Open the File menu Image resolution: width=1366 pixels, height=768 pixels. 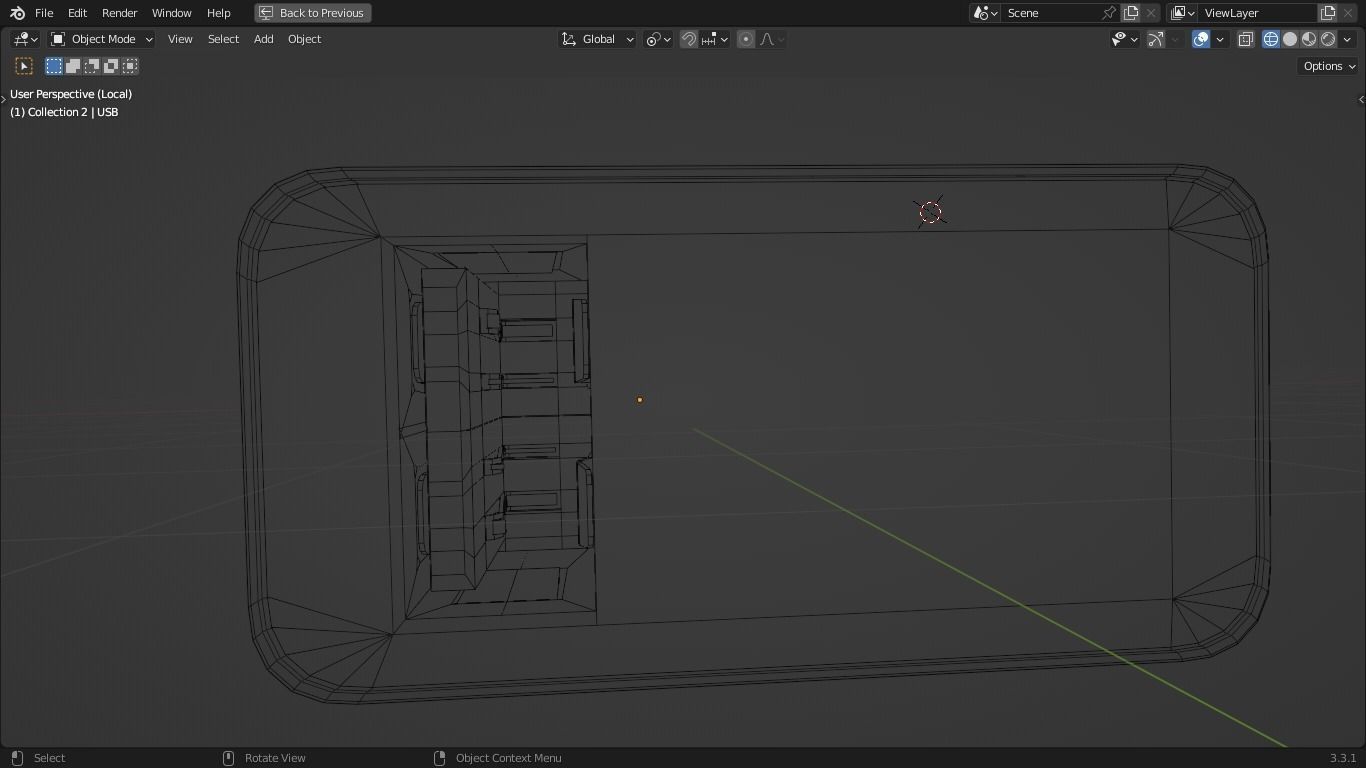pyautogui.click(x=44, y=13)
